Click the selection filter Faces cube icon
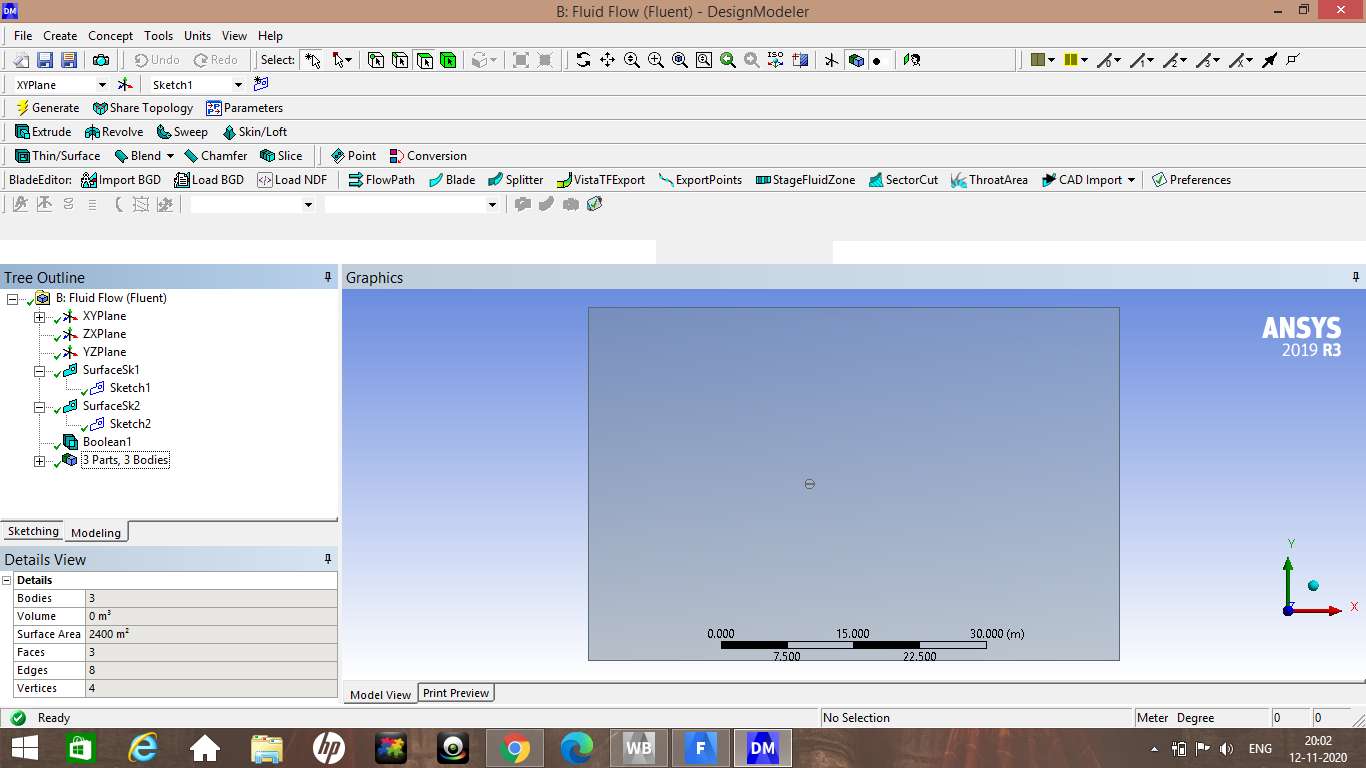This screenshot has height=768, width=1366. pos(424,60)
